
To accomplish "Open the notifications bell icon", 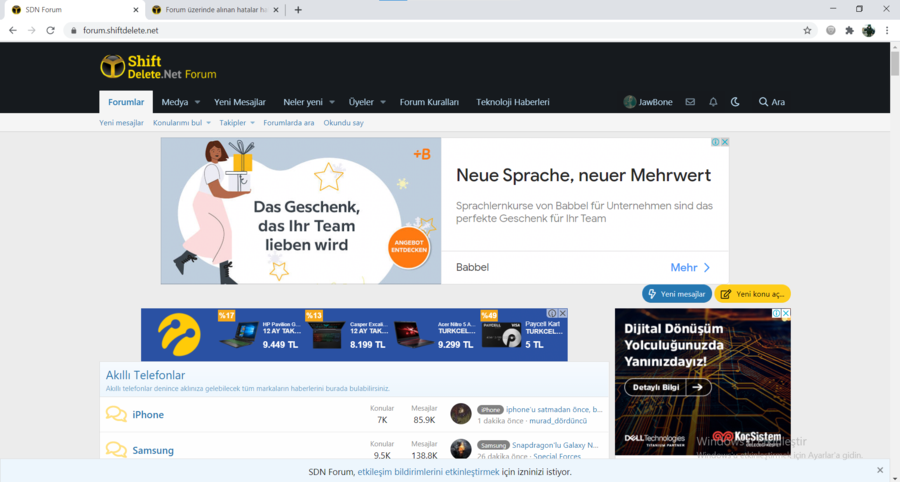I will click(713, 102).
